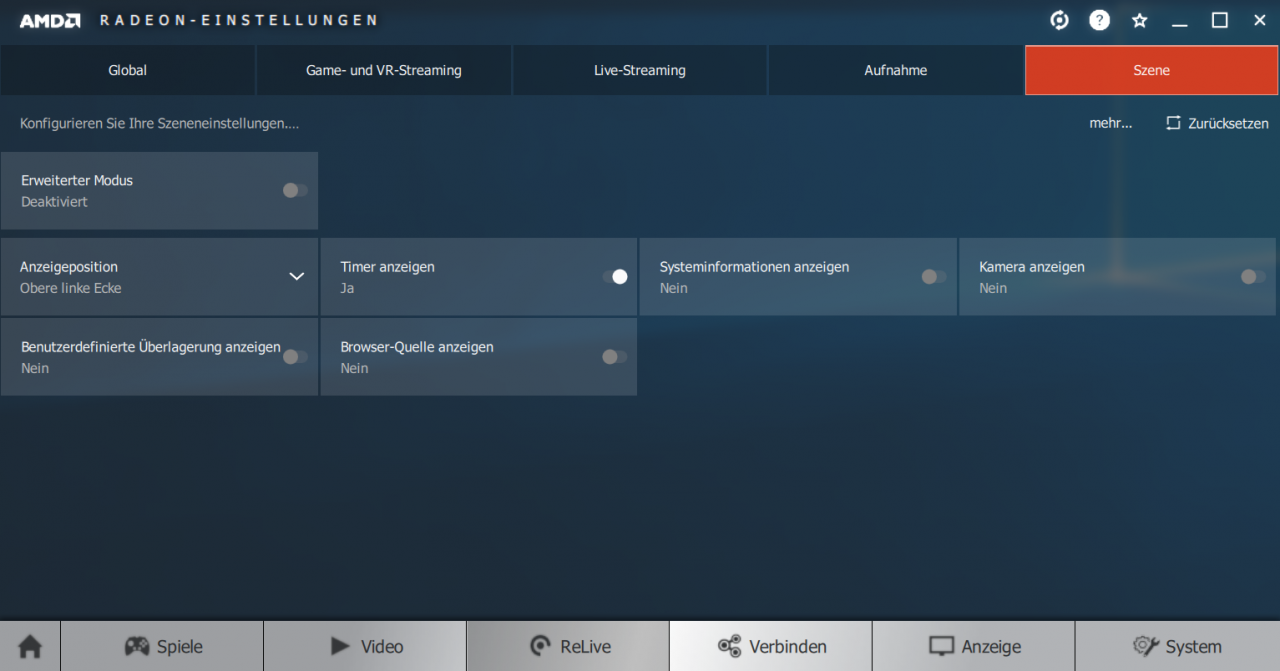Expand the Anzeigeposition dropdown chevron
Screen dimensions: 1280x671
coord(296,277)
